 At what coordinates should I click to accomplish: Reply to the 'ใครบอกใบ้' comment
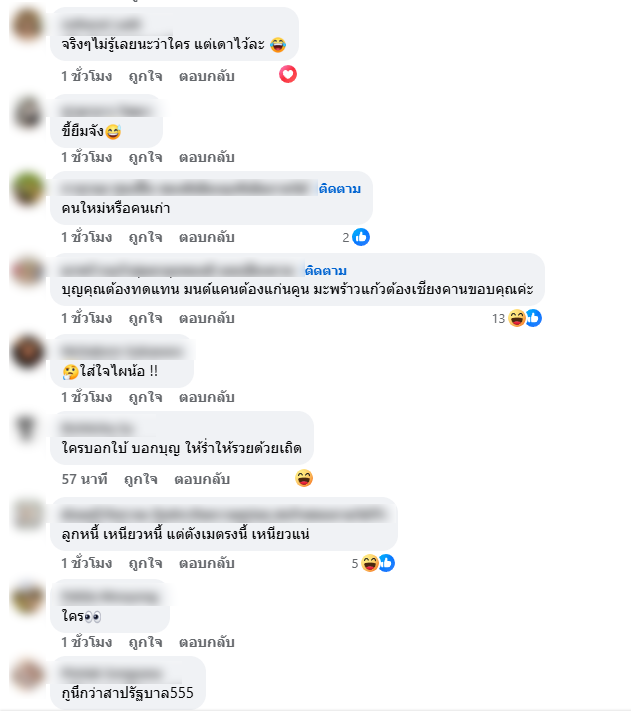(x=202, y=479)
